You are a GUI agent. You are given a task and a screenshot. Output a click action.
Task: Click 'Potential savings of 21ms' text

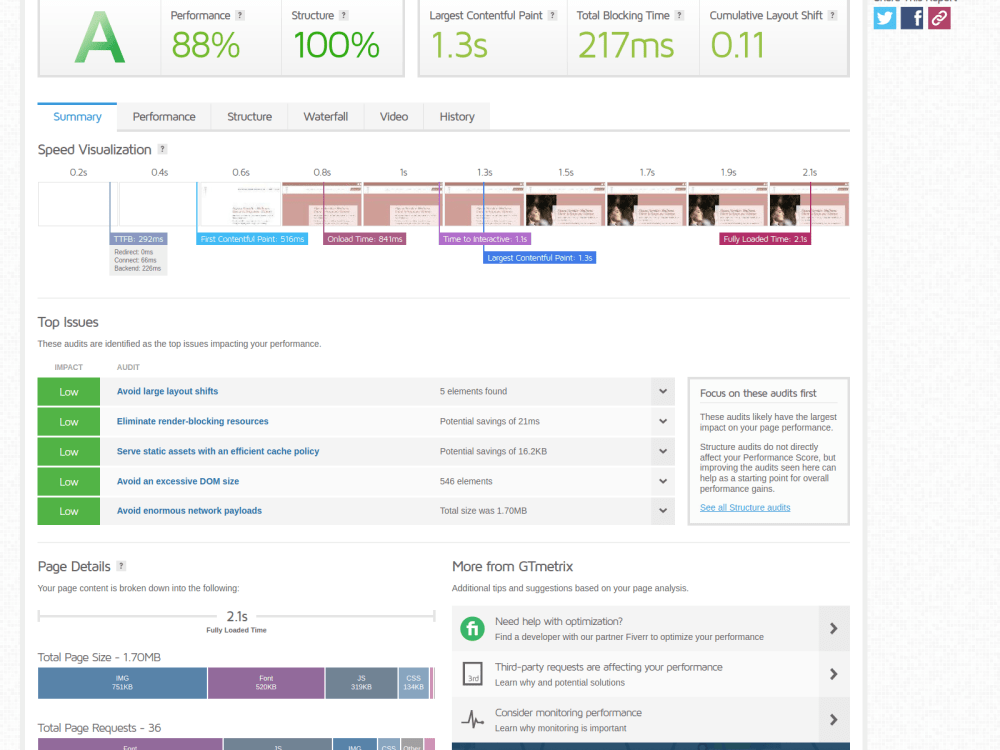coord(490,422)
